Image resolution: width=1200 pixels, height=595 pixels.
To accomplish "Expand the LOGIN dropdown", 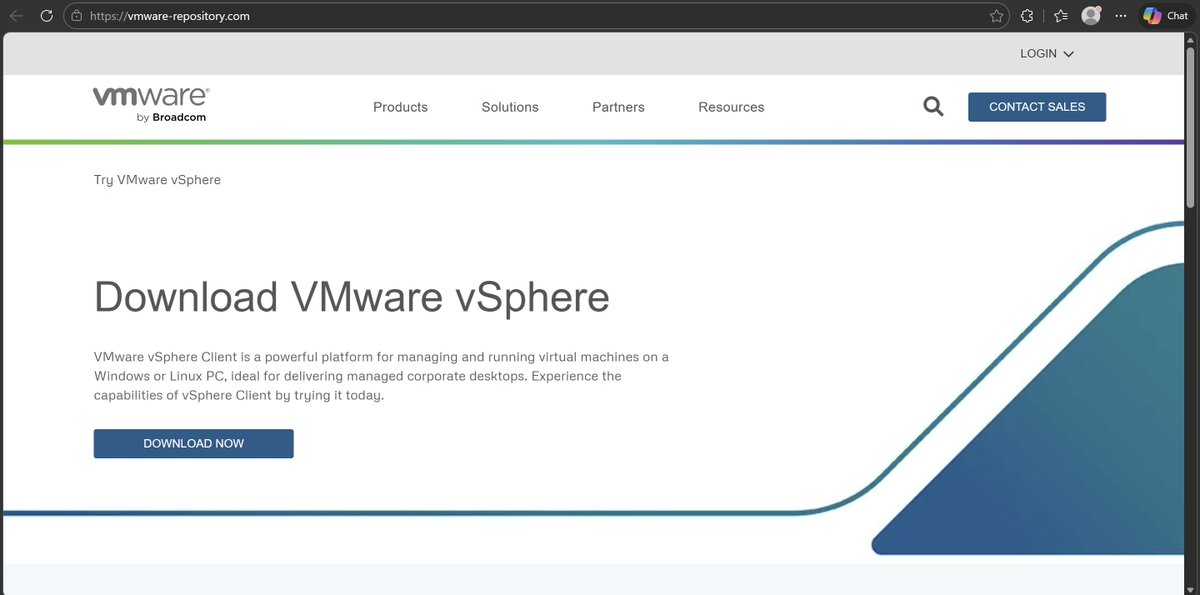I will [1047, 54].
